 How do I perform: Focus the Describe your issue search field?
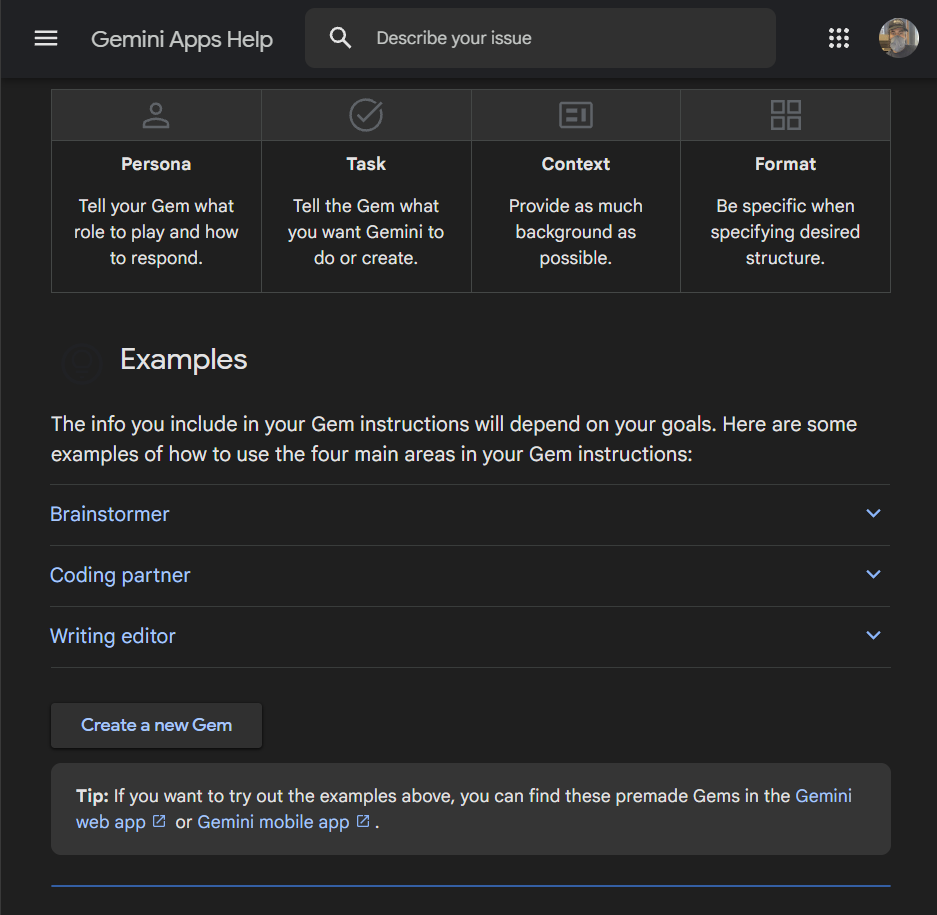[x=540, y=38]
